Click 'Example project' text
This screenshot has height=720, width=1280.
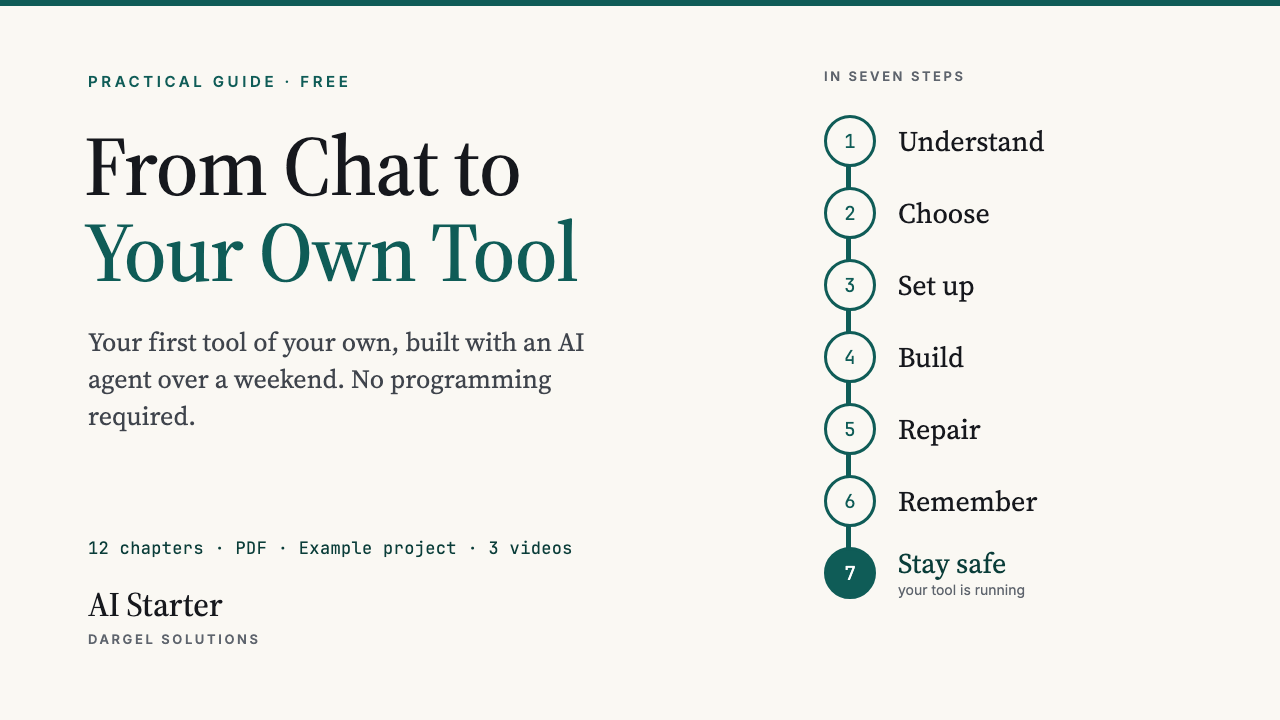coord(378,548)
